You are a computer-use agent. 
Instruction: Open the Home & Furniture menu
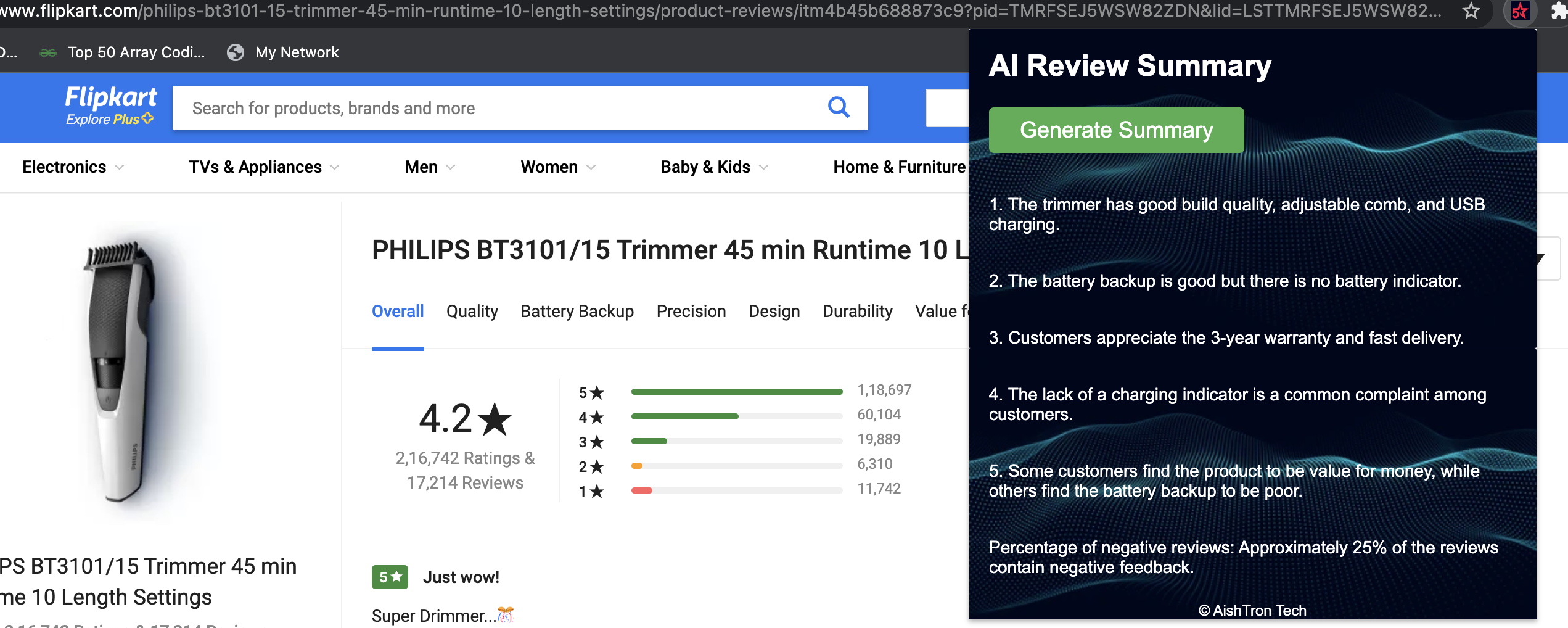[900, 167]
